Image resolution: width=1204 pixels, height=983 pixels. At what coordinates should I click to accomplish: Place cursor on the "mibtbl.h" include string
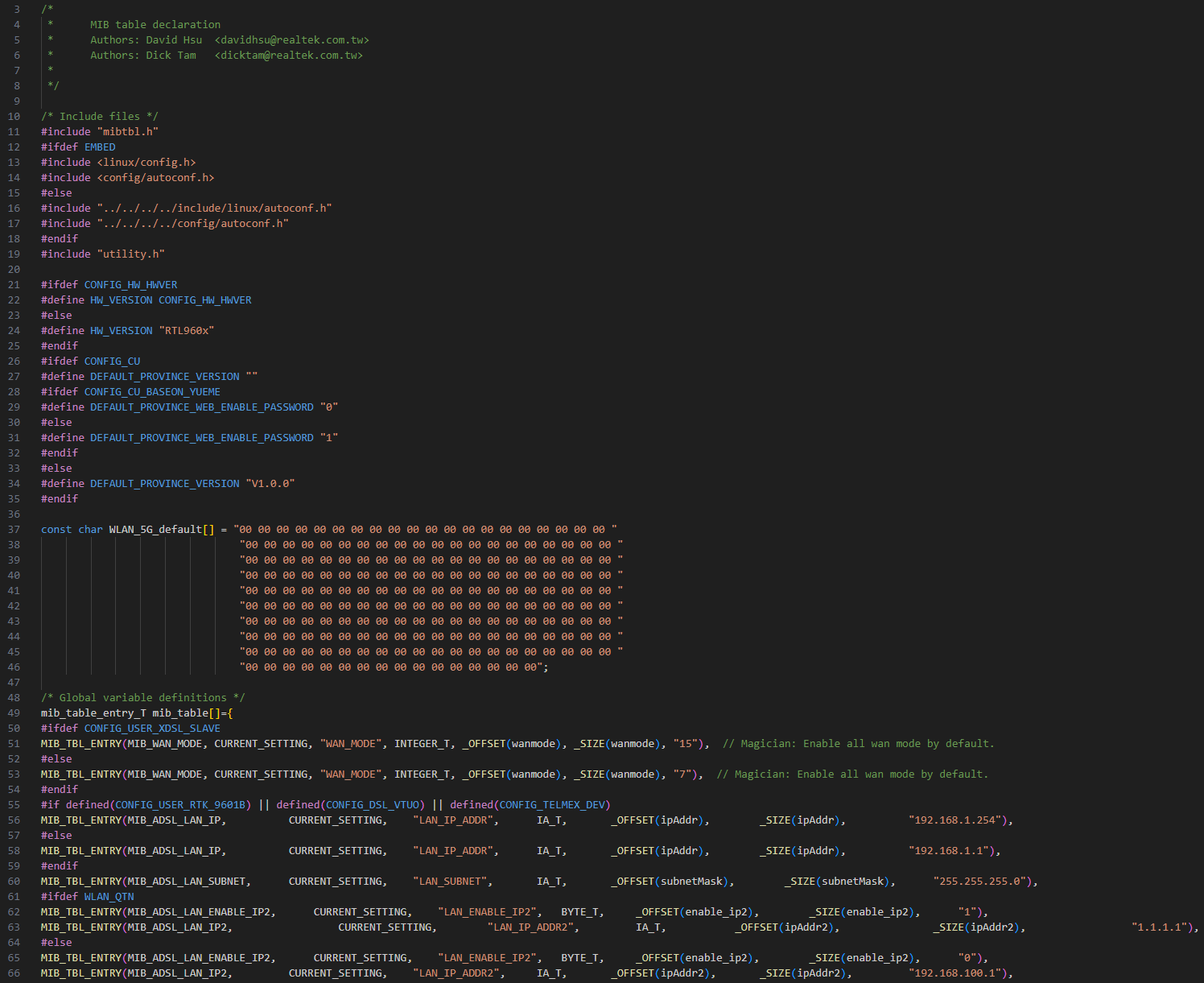coord(127,131)
